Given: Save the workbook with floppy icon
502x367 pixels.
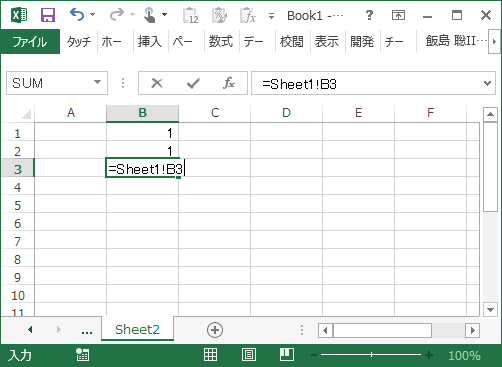Looking at the screenshot, I should (48, 15).
